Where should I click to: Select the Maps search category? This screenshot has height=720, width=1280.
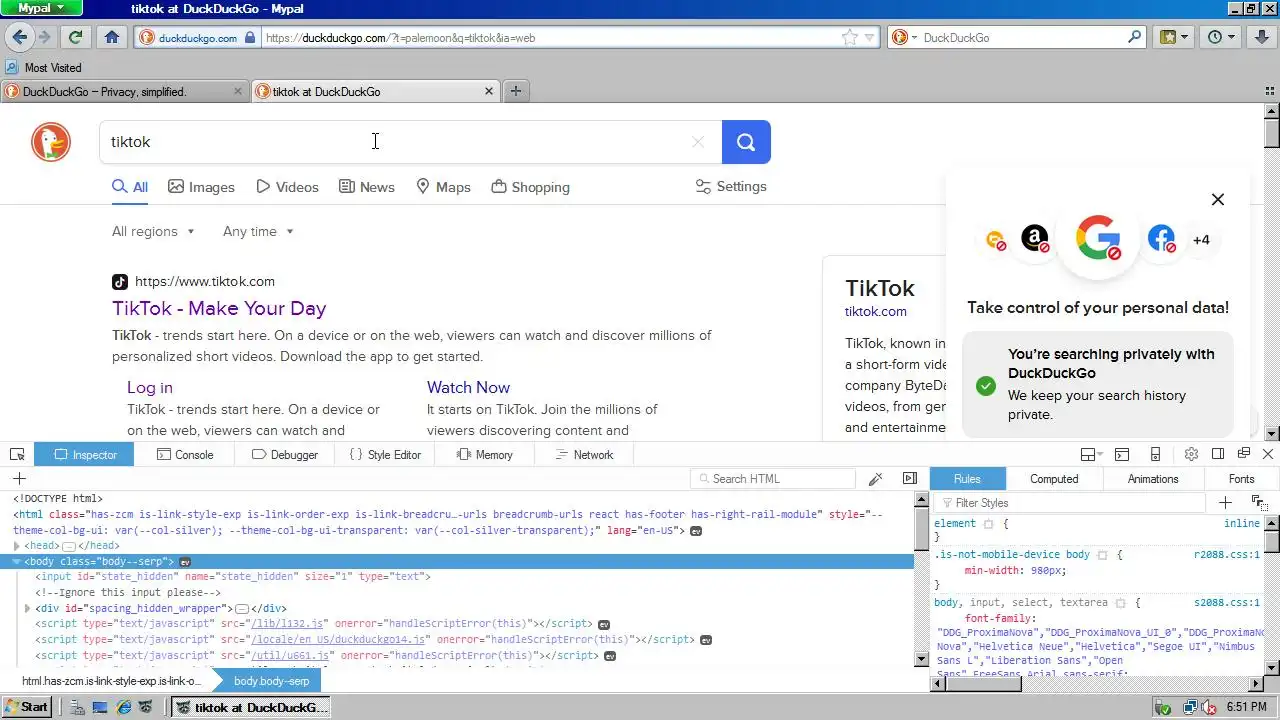click(x=443, y=187)
